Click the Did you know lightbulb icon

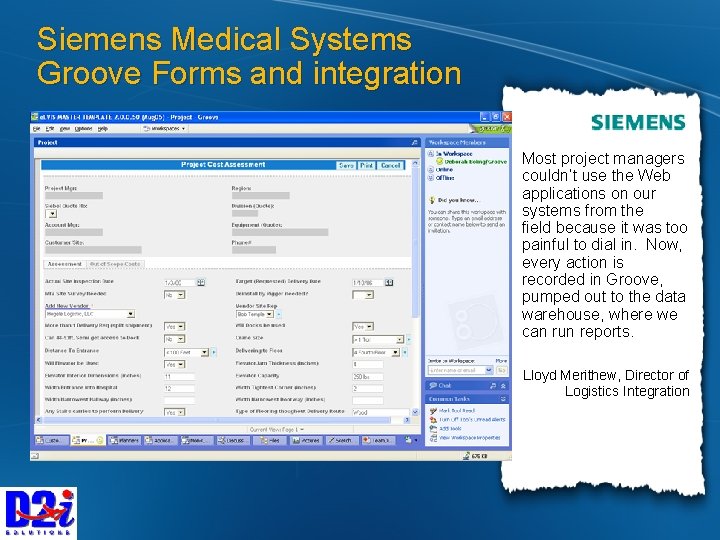click(x=432, y=200)
